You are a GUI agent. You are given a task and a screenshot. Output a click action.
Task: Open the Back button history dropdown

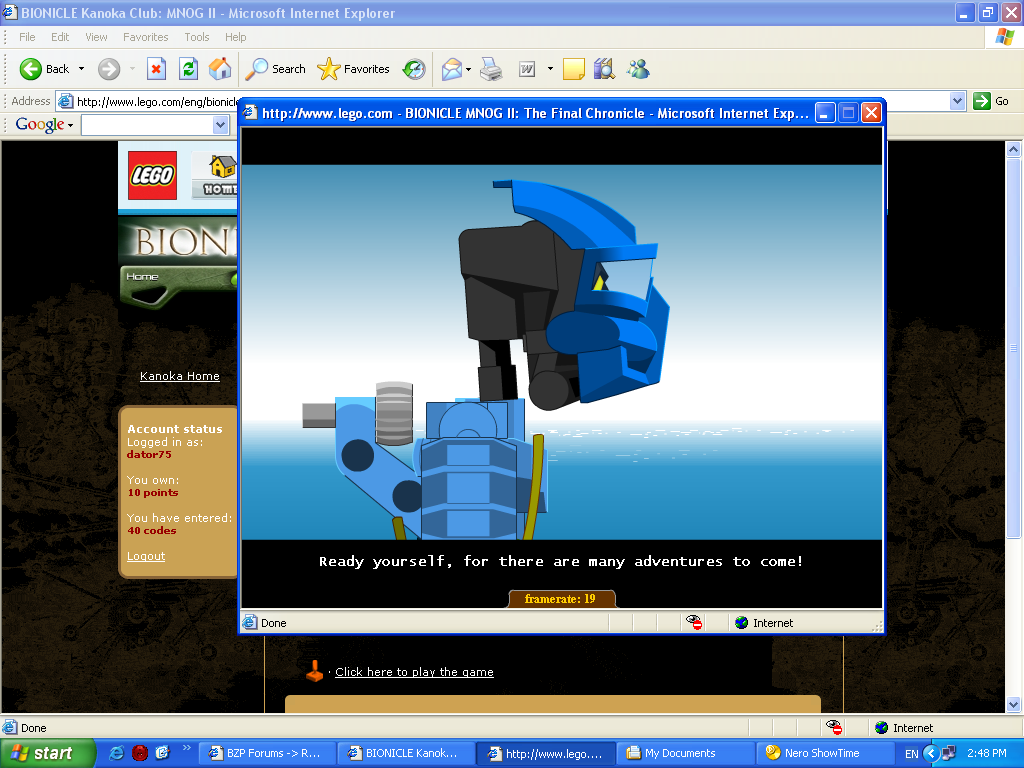pos(81,69)
